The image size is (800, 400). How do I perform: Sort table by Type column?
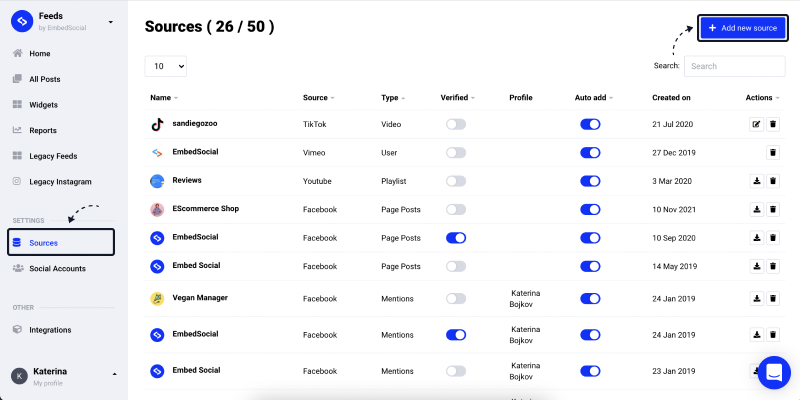coord(393,98)
